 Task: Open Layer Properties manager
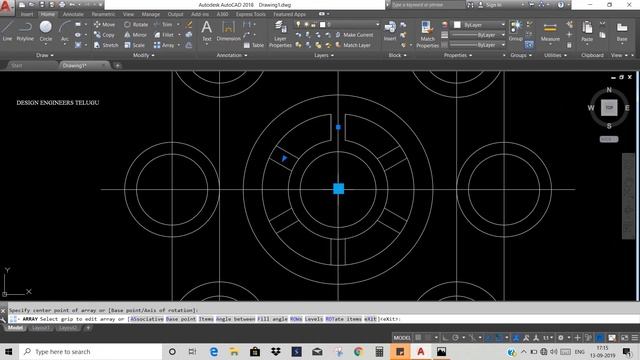point(280,34)
